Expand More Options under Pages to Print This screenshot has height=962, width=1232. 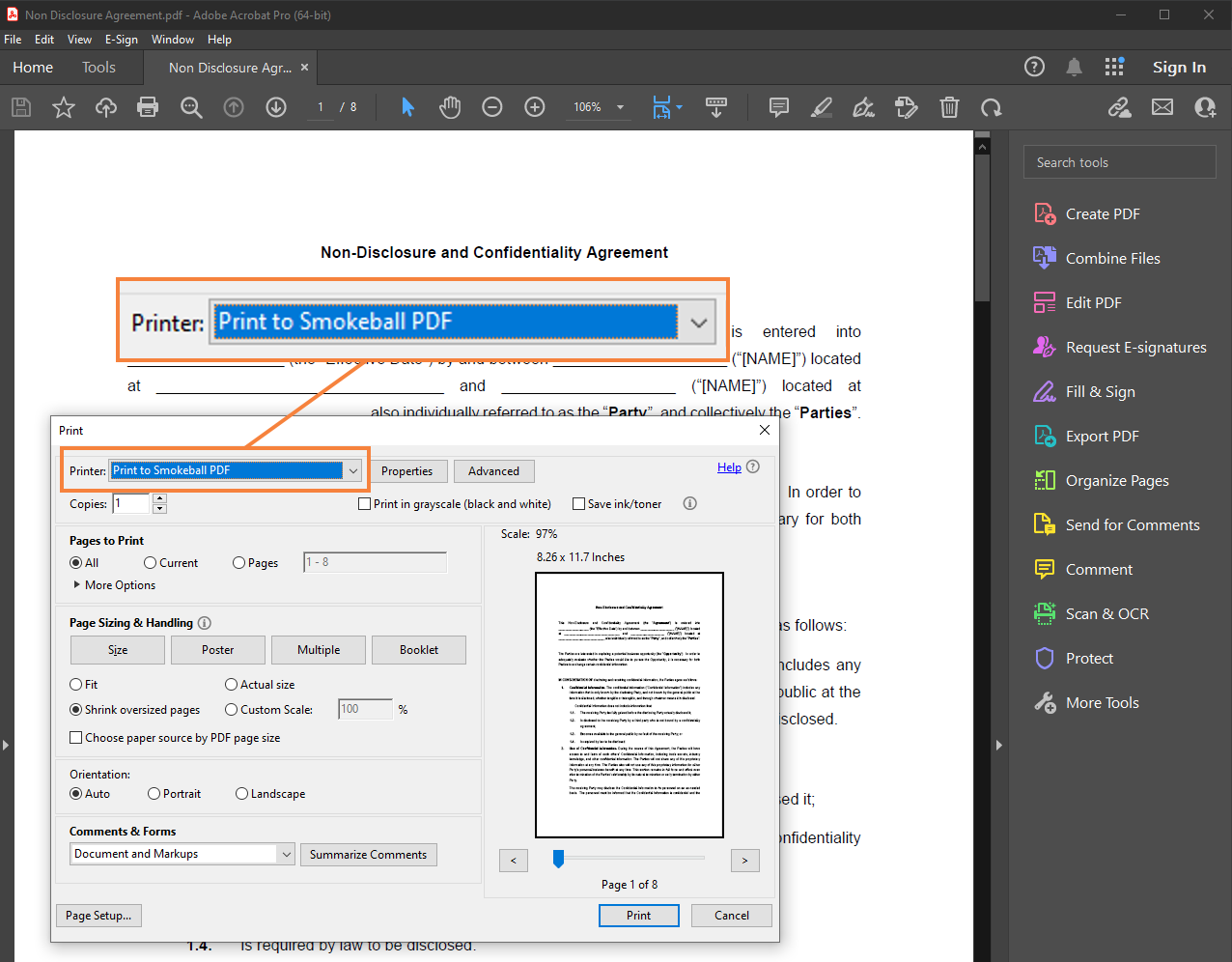[x=114, y=585]
